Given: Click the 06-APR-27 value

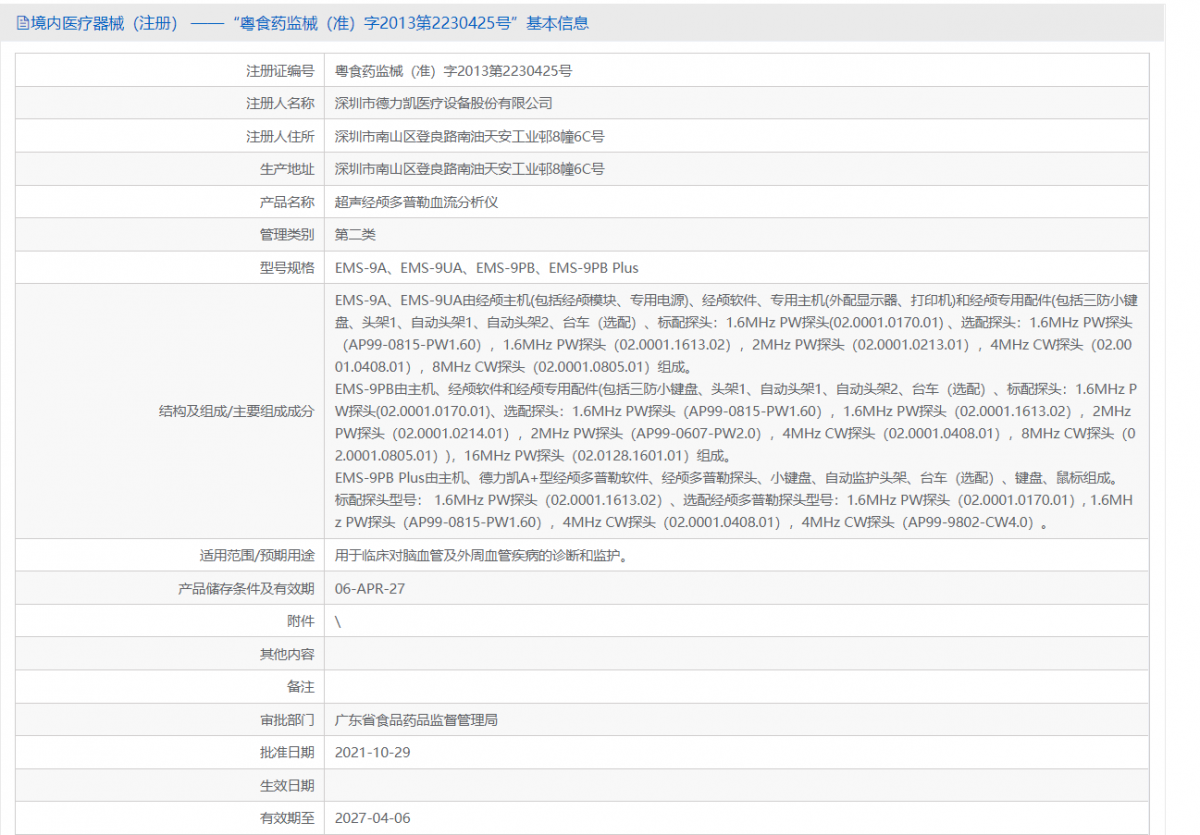Looking at the screenshot, I should click(370, 588).
